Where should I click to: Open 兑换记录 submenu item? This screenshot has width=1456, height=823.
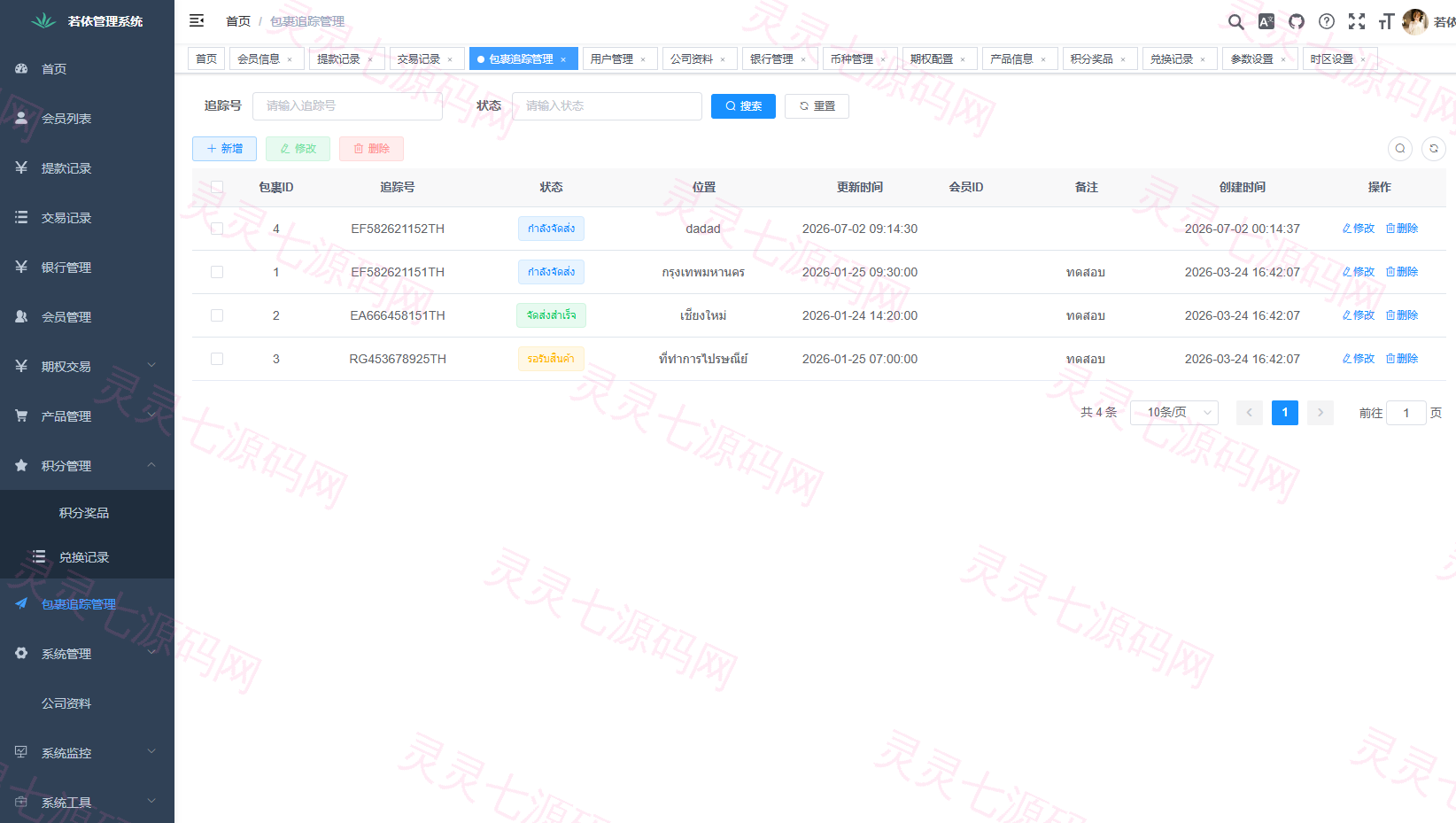[87, 557]
